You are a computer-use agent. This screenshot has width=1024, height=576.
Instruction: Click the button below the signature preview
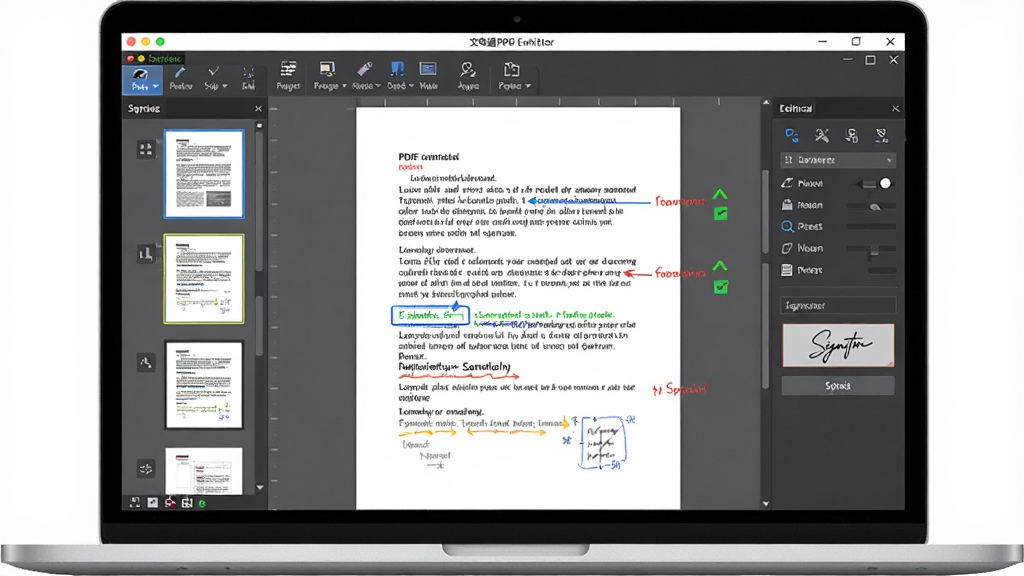click(x=838, y=386)
